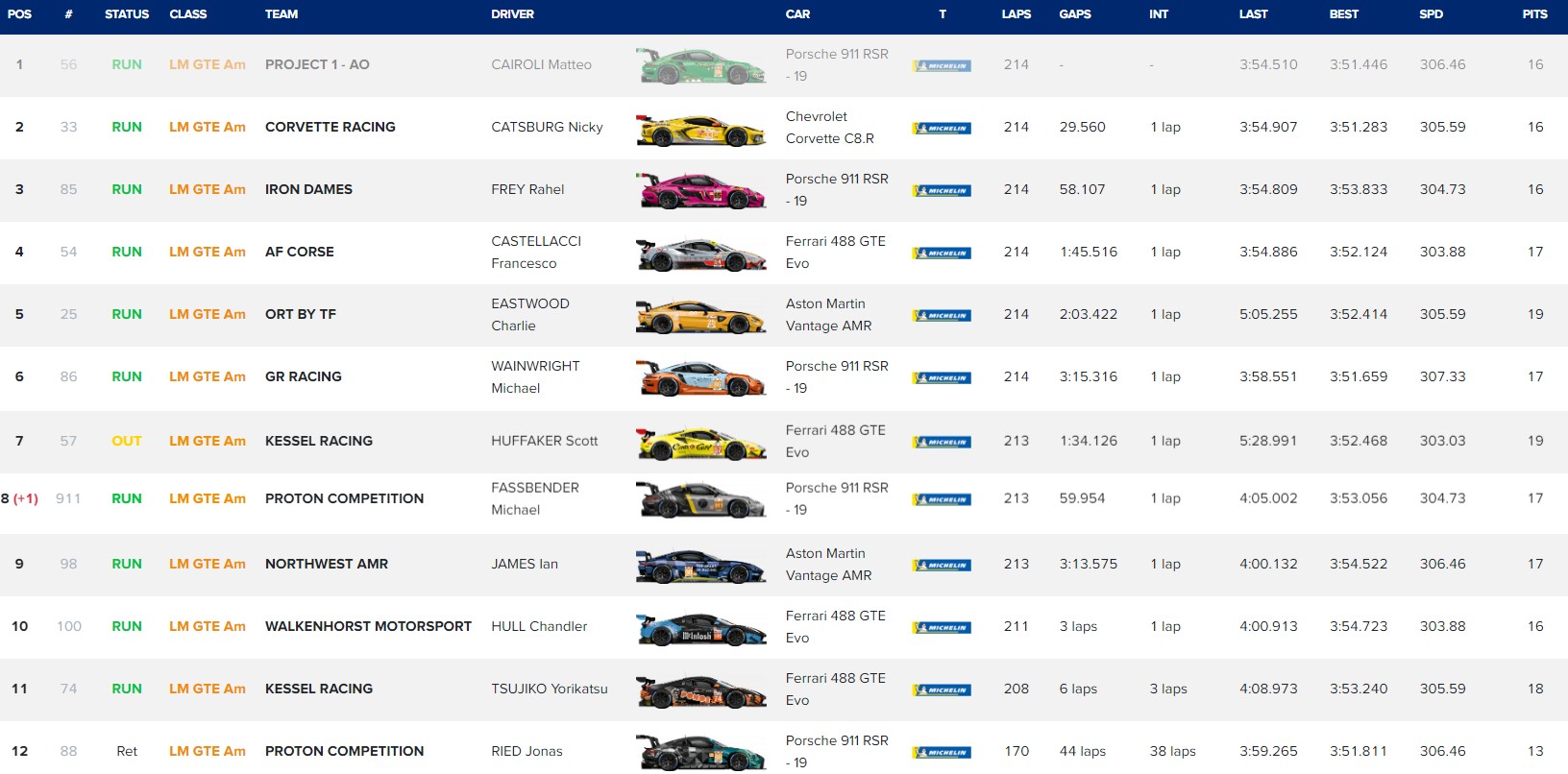Click Michelin logo in Northwest AMR row
The image size is (1568, 774).
click(942, 565)
